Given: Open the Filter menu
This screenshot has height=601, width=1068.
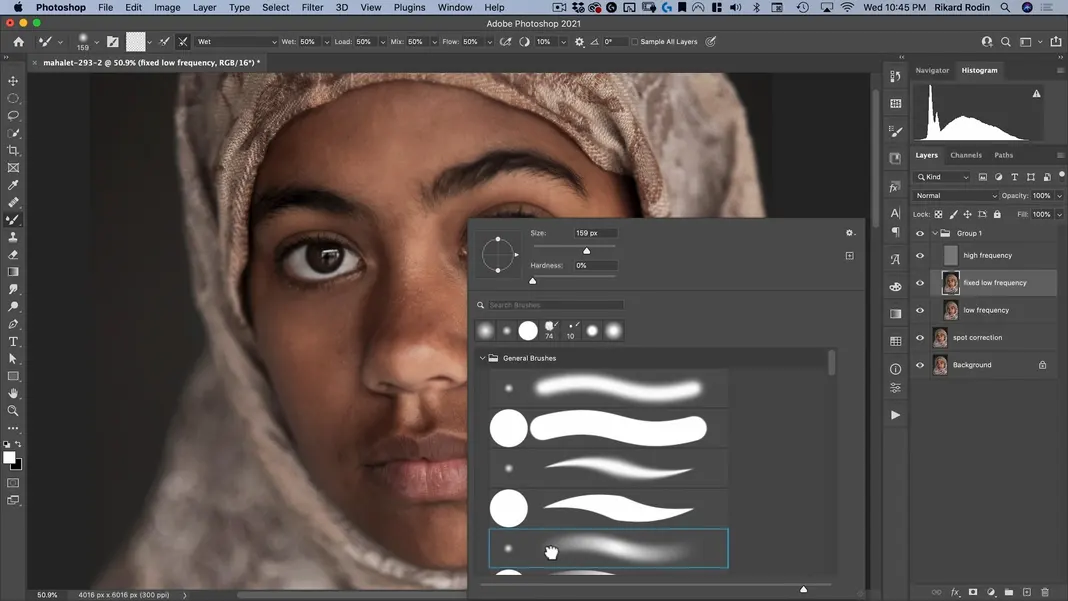Looking at the screenshot, I should tap(312, 7).
